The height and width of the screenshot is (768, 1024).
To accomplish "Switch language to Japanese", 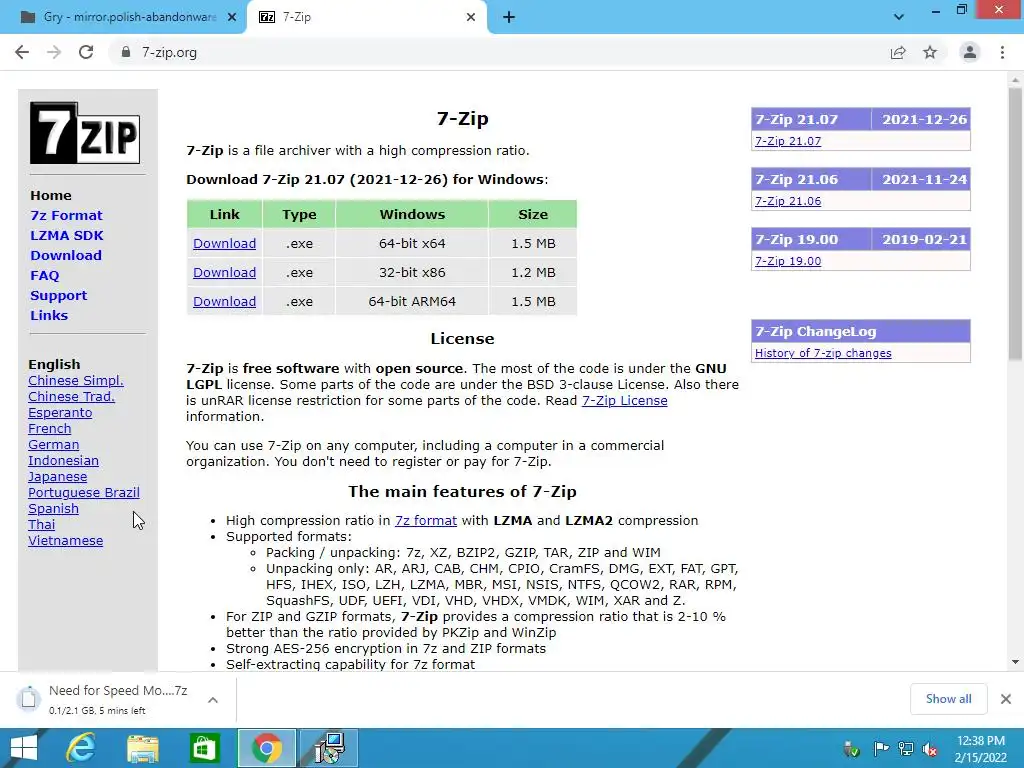I will (x=57, y=477).
